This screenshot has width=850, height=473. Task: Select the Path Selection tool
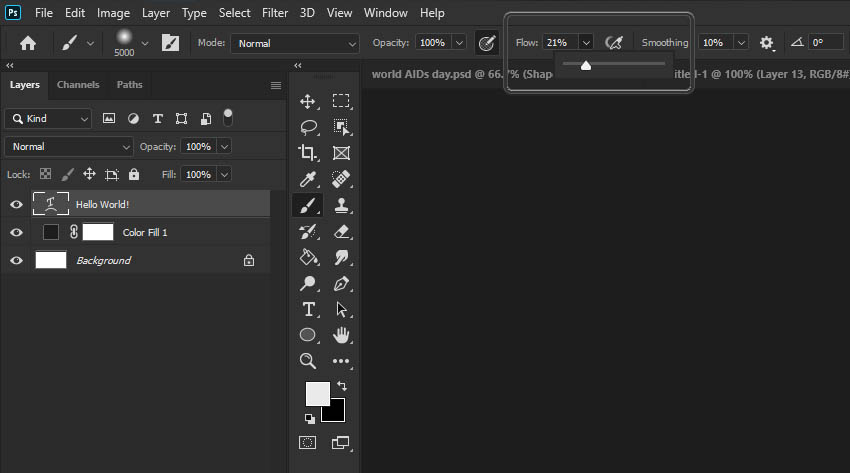pos(341,309)
